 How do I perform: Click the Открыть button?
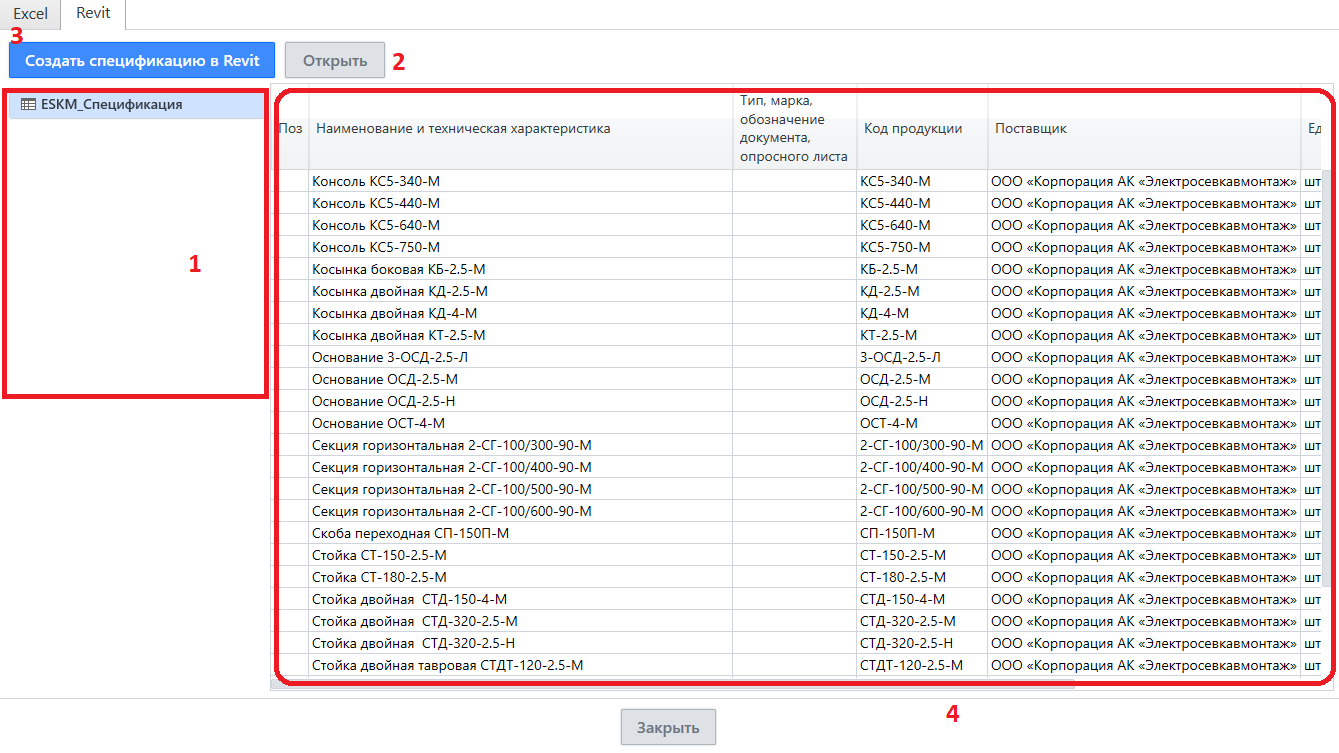click(x=334, y=60)
